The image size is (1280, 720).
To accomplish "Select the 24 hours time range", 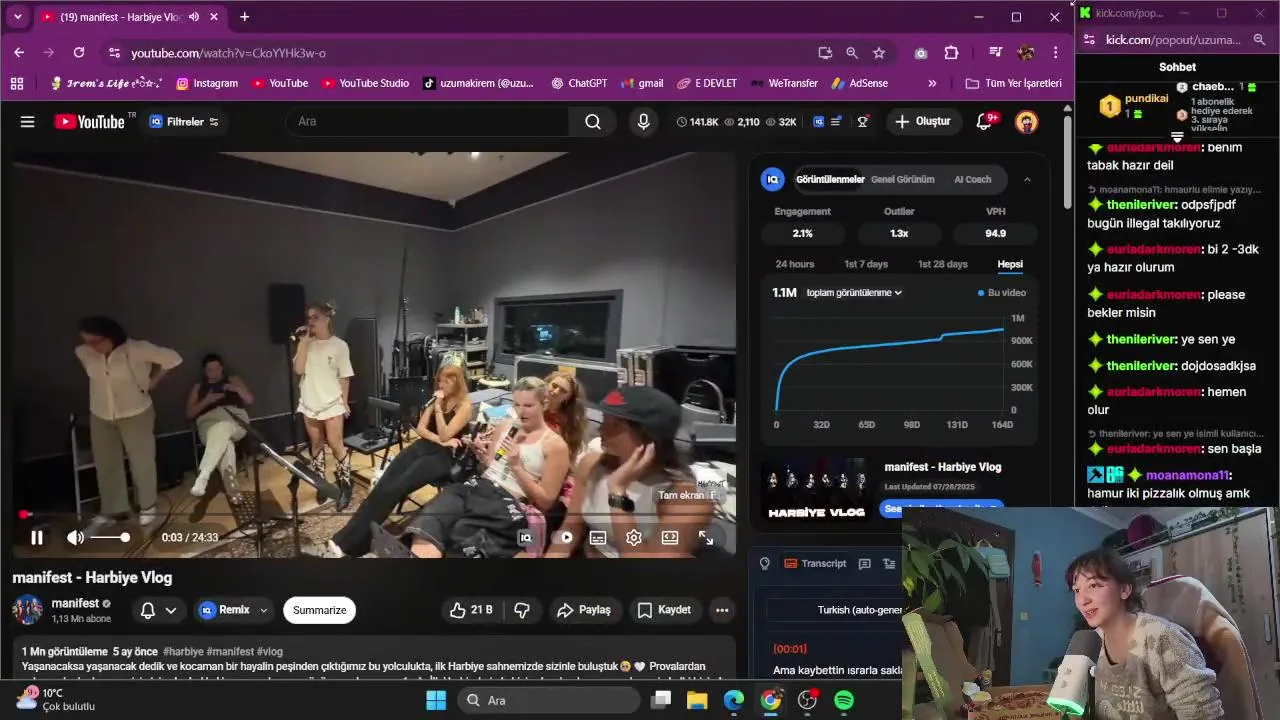I will (795, 264).
